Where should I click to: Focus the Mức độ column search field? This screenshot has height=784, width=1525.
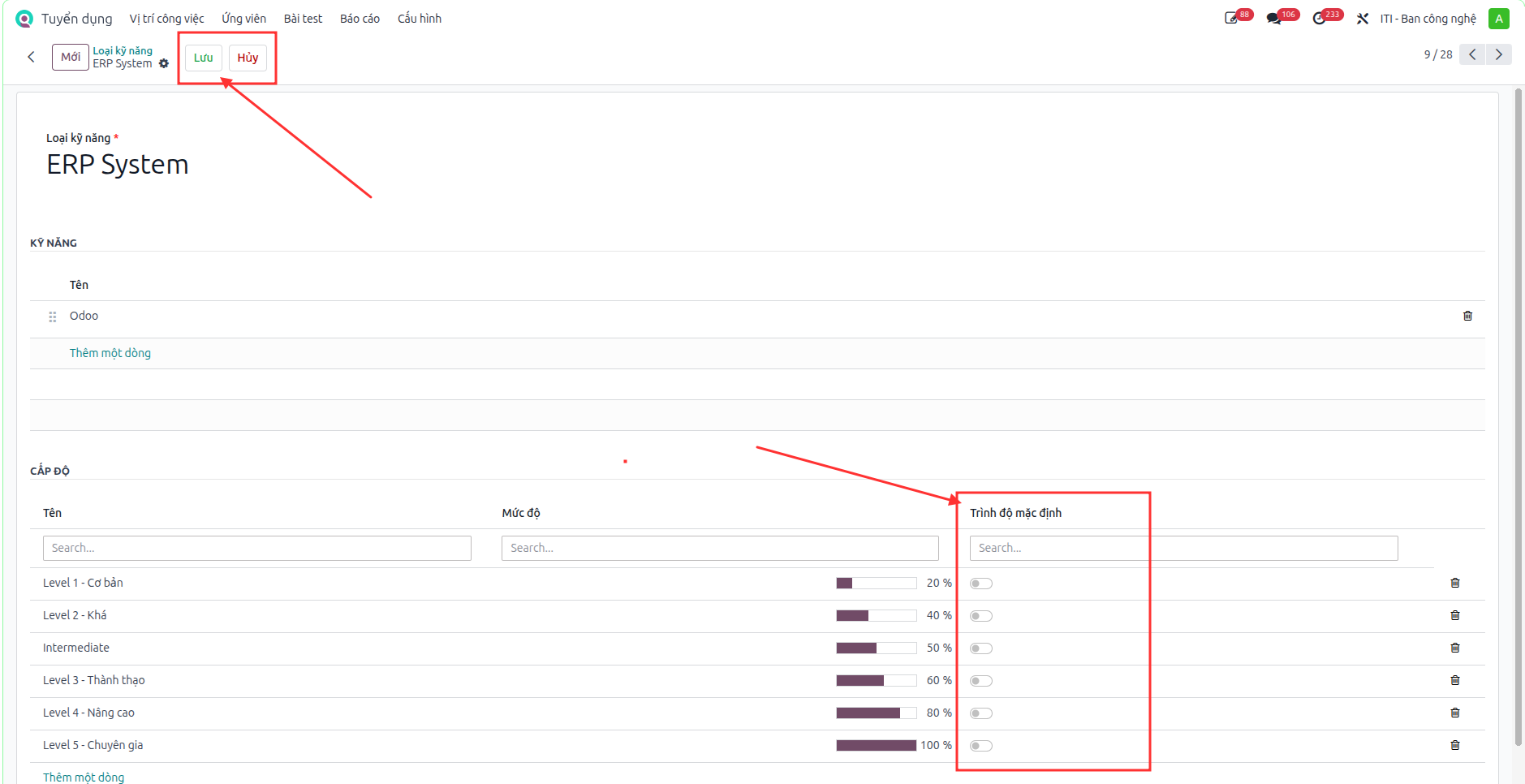[720, 548]
